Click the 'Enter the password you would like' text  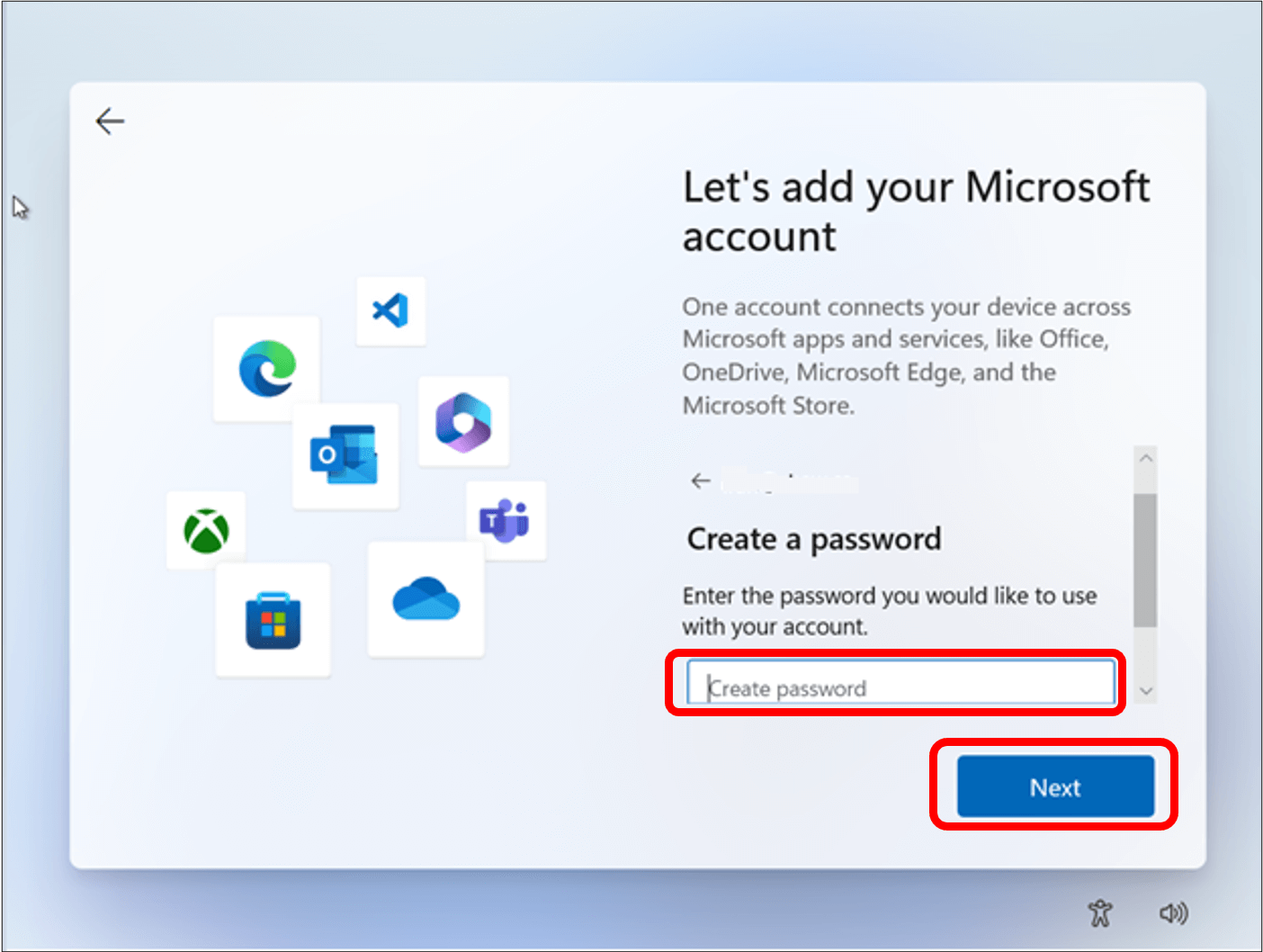click(x=890, y=611)
